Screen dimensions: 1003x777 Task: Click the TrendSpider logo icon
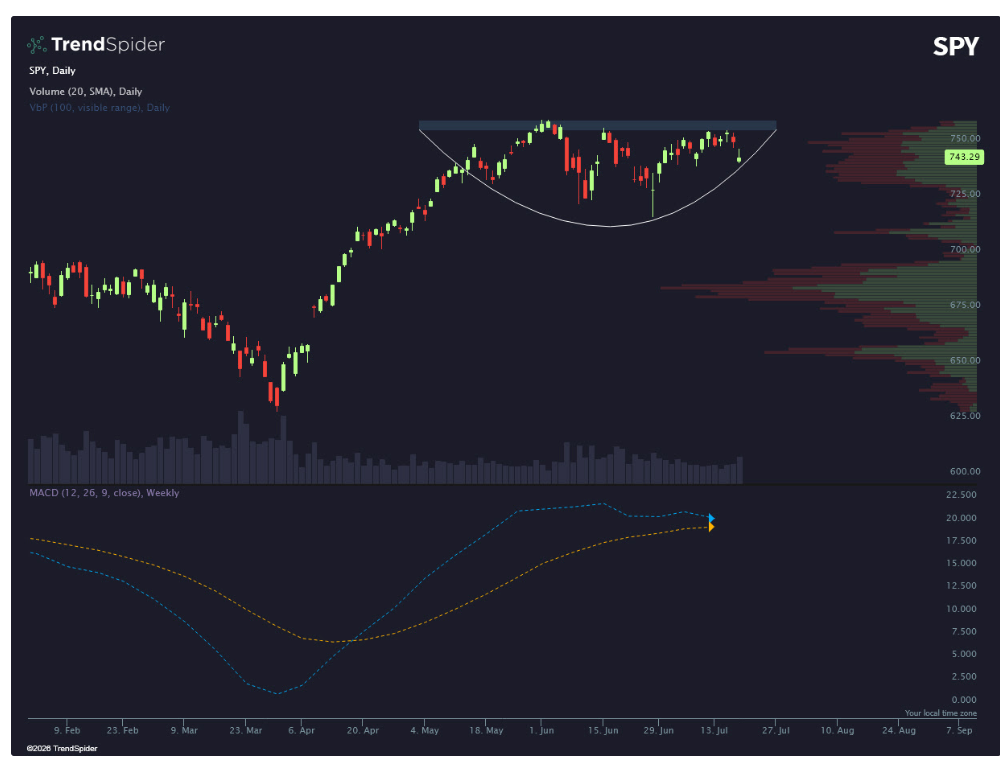[36, 44]
